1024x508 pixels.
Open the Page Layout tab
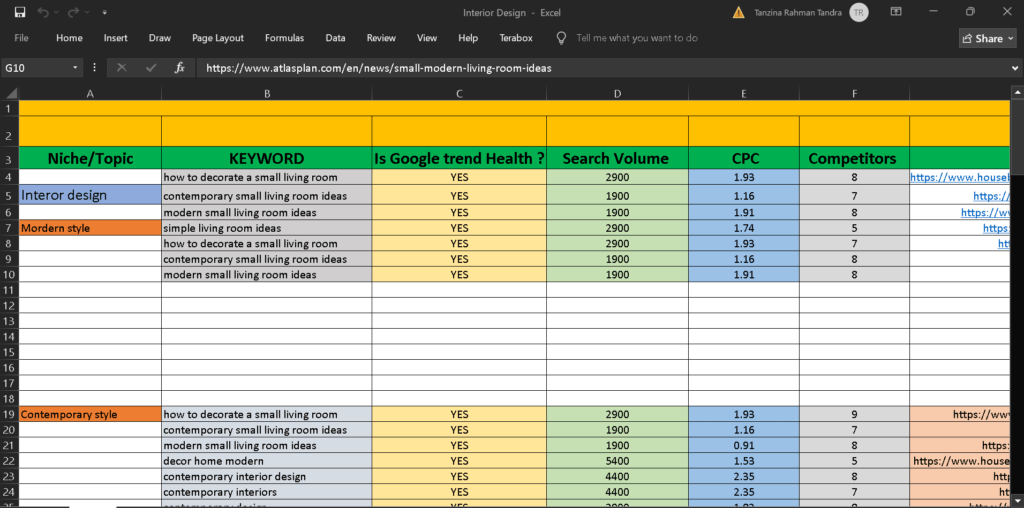218,38
